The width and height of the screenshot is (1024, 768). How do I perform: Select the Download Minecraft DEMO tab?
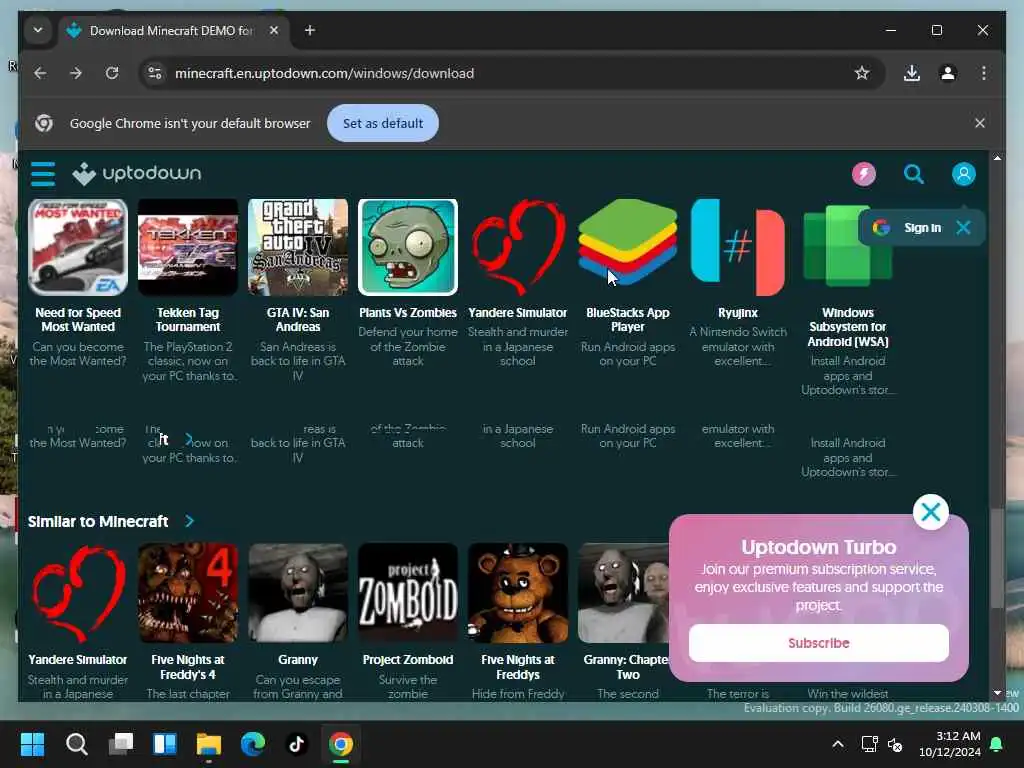[x=171, y=31]
